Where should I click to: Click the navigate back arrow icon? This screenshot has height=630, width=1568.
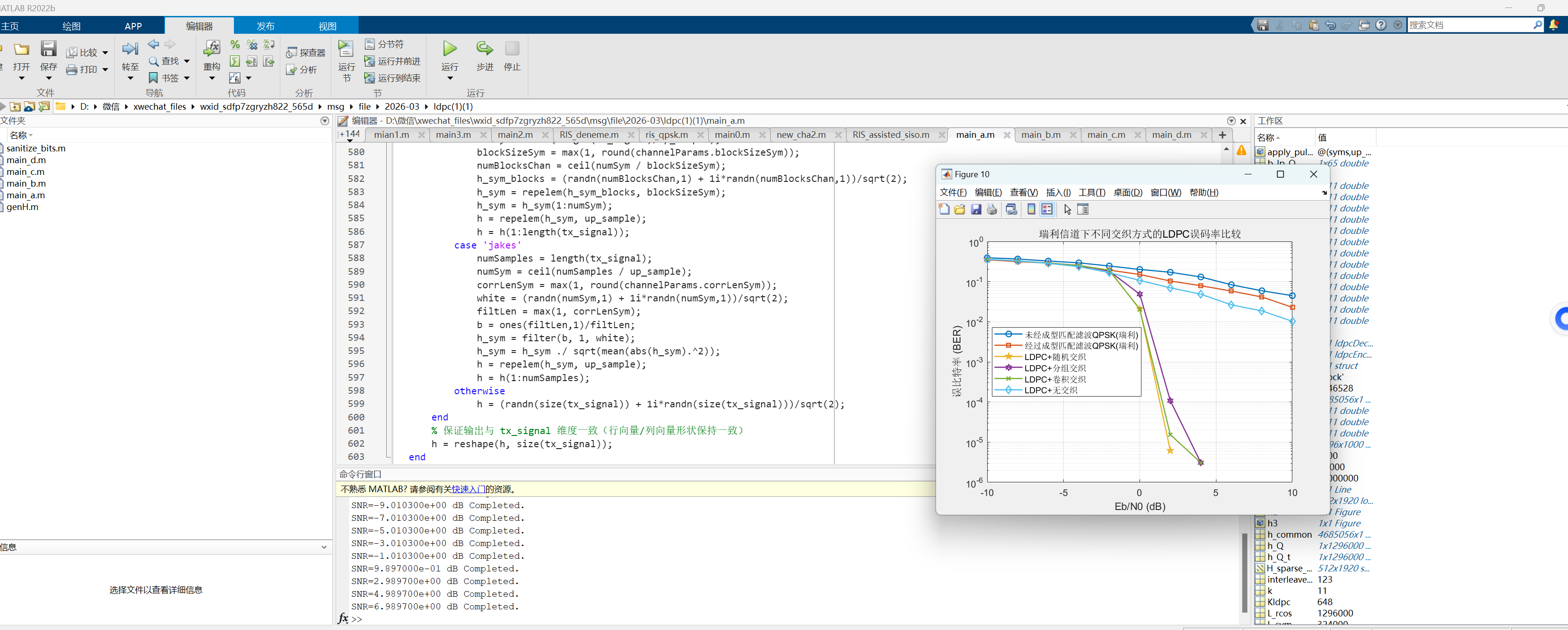click(x=154, y=45)
